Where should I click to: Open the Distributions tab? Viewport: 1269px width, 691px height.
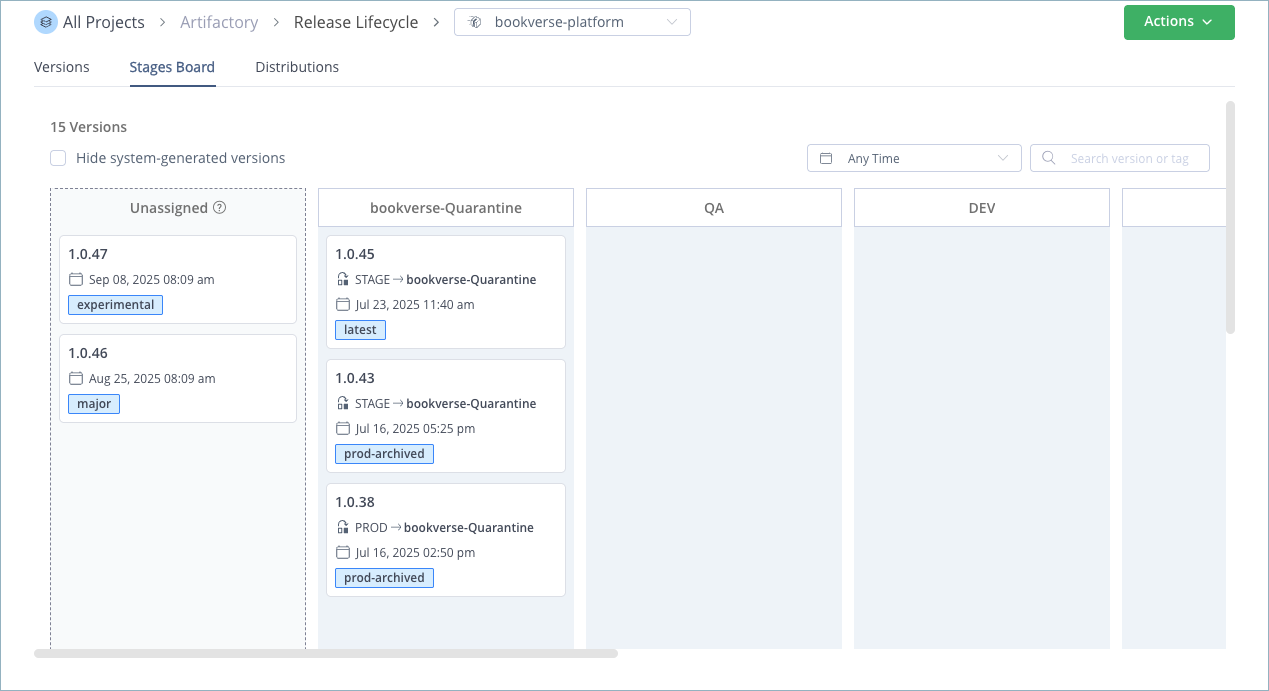[x=297, y=67]
